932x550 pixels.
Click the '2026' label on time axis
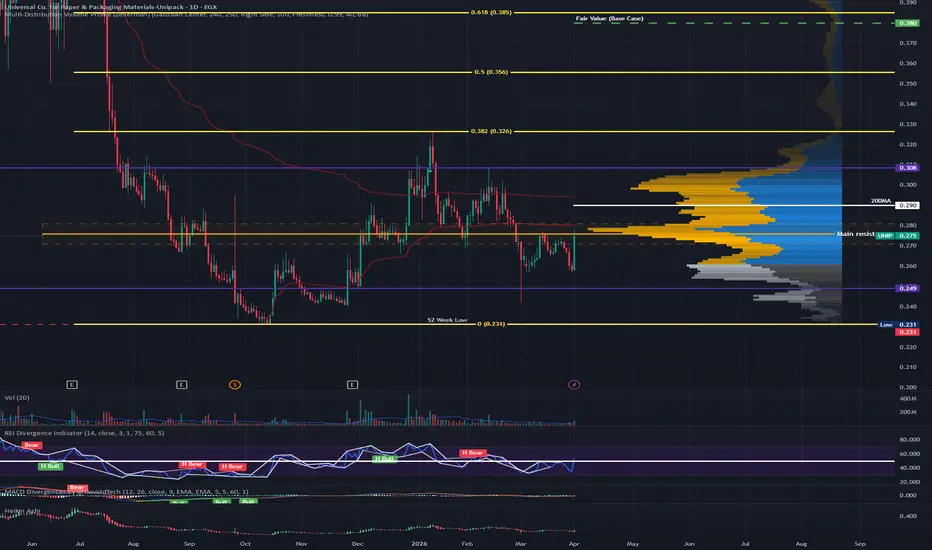click(x=419, y=543)
